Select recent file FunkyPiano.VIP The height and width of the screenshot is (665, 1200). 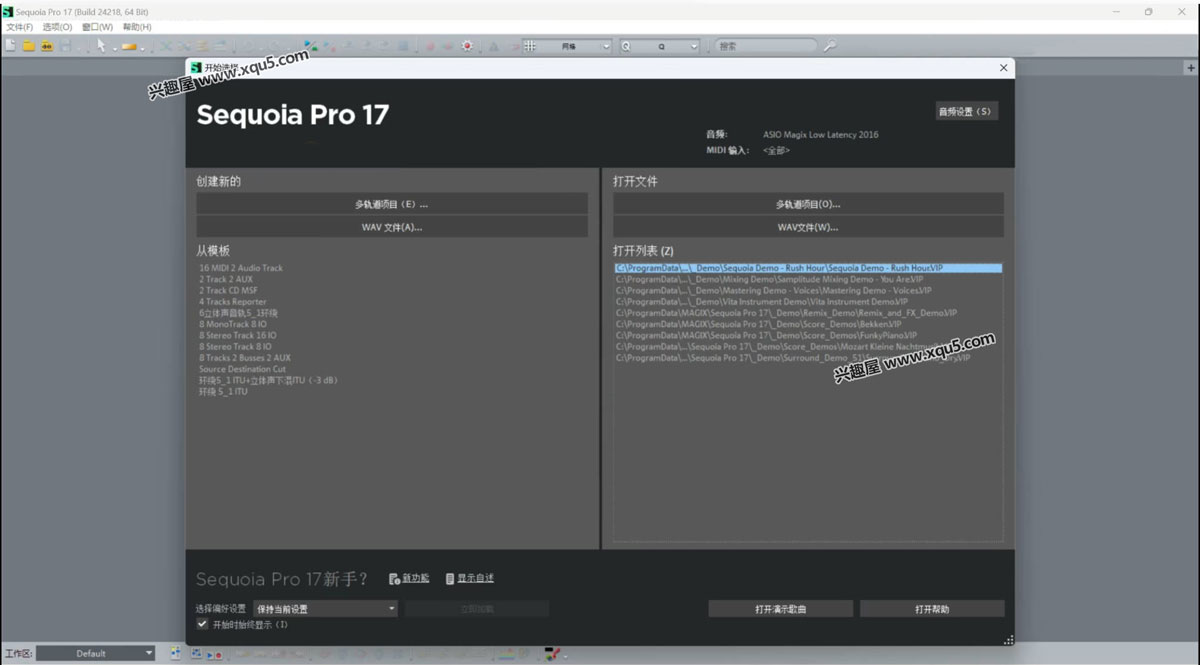pyautogui.click(x=768, y=335)
